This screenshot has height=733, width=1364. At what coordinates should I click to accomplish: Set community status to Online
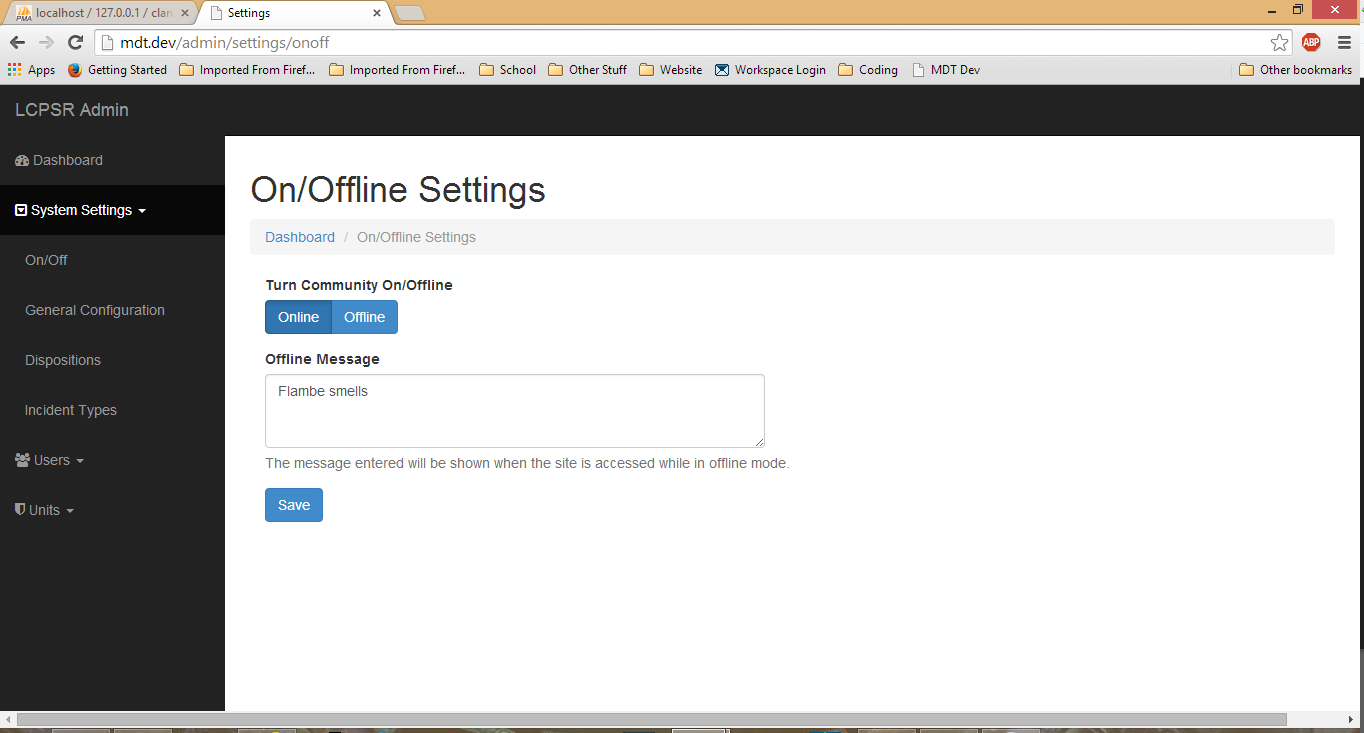298,317
